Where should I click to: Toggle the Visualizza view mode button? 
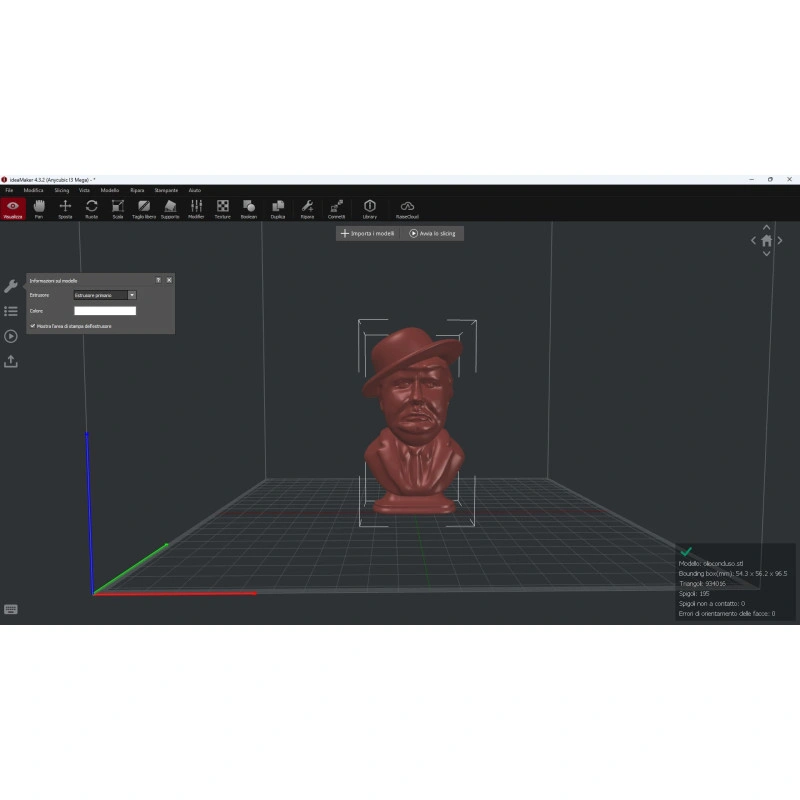pyautogui.click(x=13, y=209)
